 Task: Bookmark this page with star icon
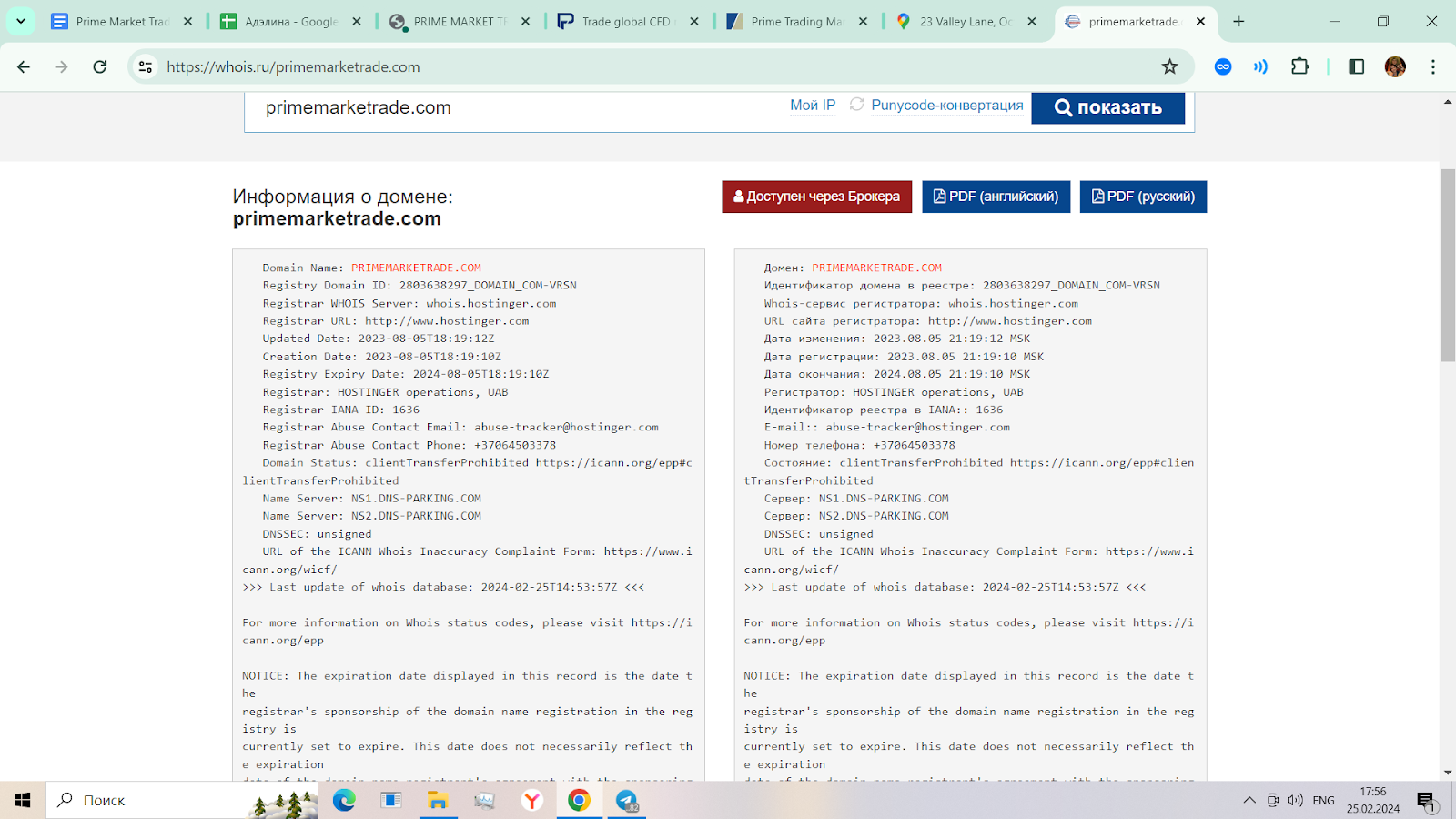coord(1169,66)
